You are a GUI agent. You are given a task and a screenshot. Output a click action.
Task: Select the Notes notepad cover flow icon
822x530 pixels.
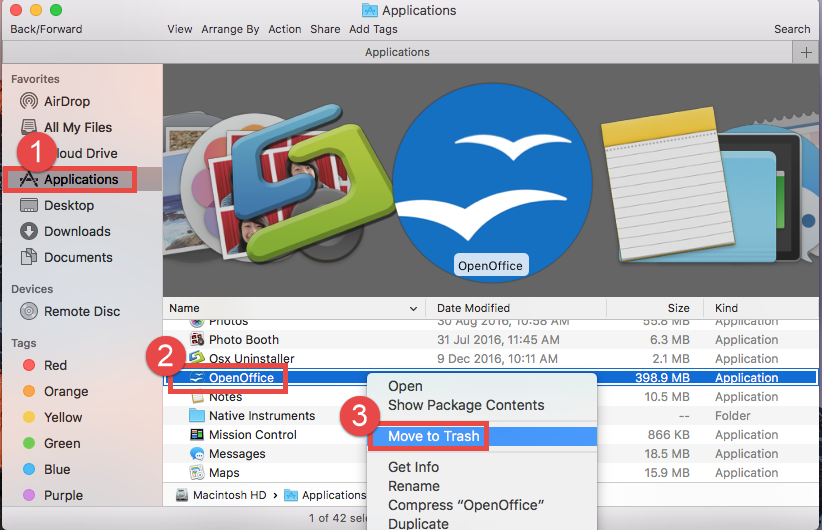666,183
